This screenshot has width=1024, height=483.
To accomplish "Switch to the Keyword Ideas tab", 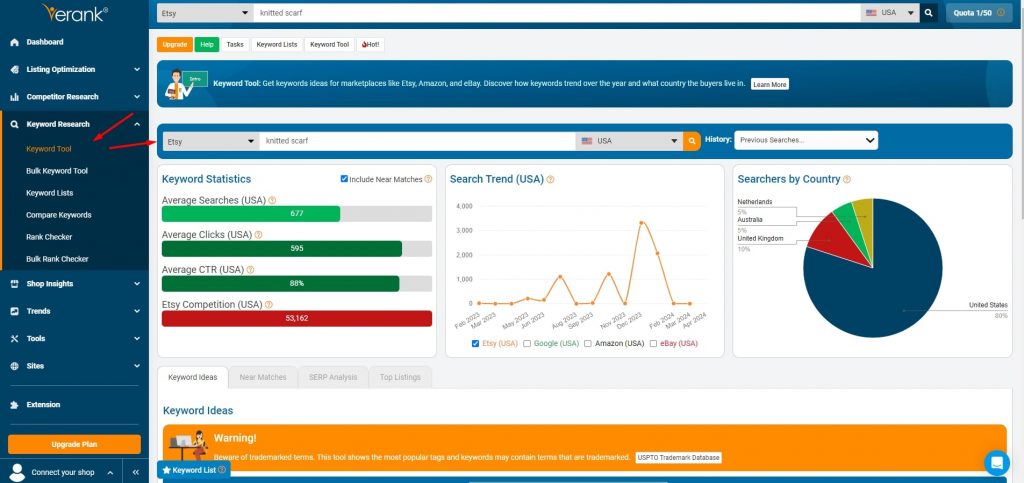I will pyautogui.click(x=193, y=377).
